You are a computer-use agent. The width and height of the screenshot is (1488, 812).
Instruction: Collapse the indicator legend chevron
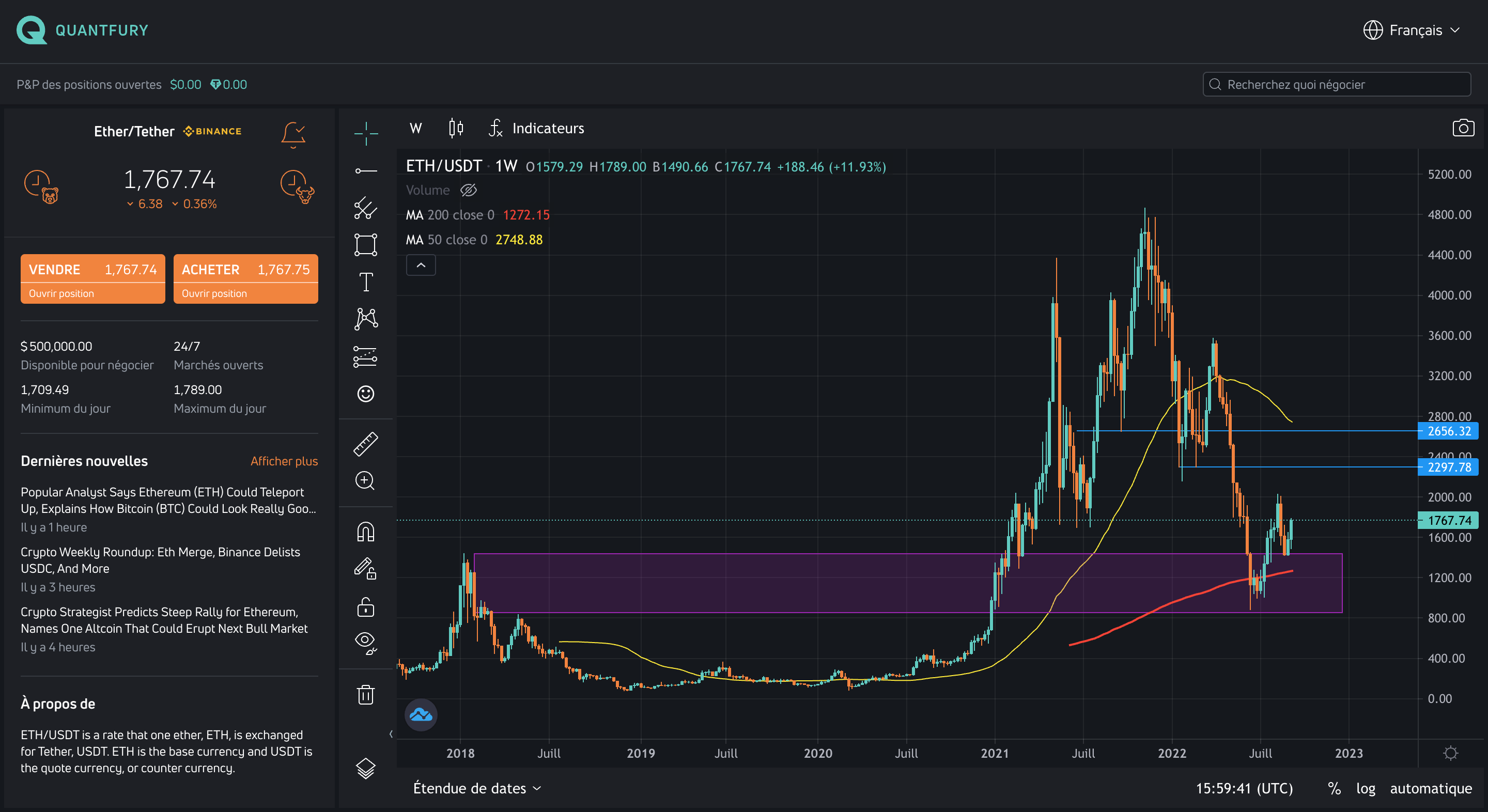coord(421,265)
